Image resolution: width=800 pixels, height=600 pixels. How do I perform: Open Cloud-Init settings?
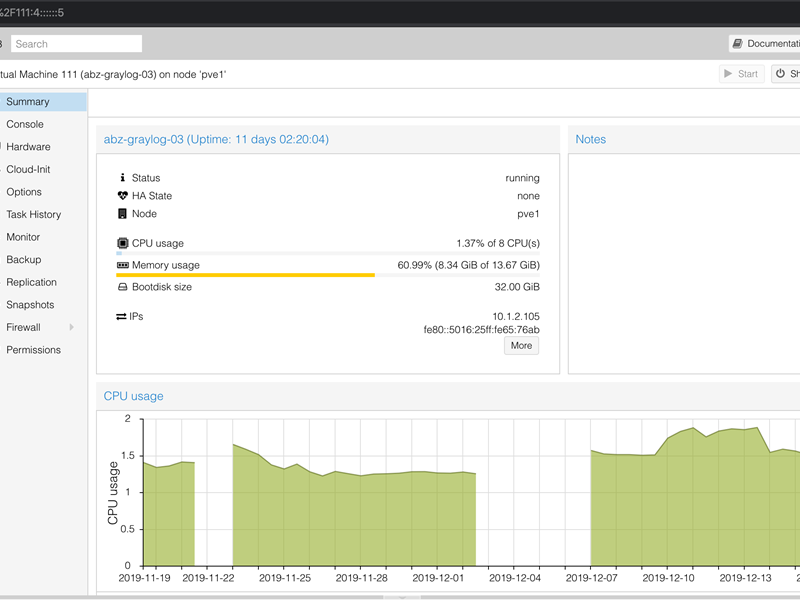click(28, 169)
